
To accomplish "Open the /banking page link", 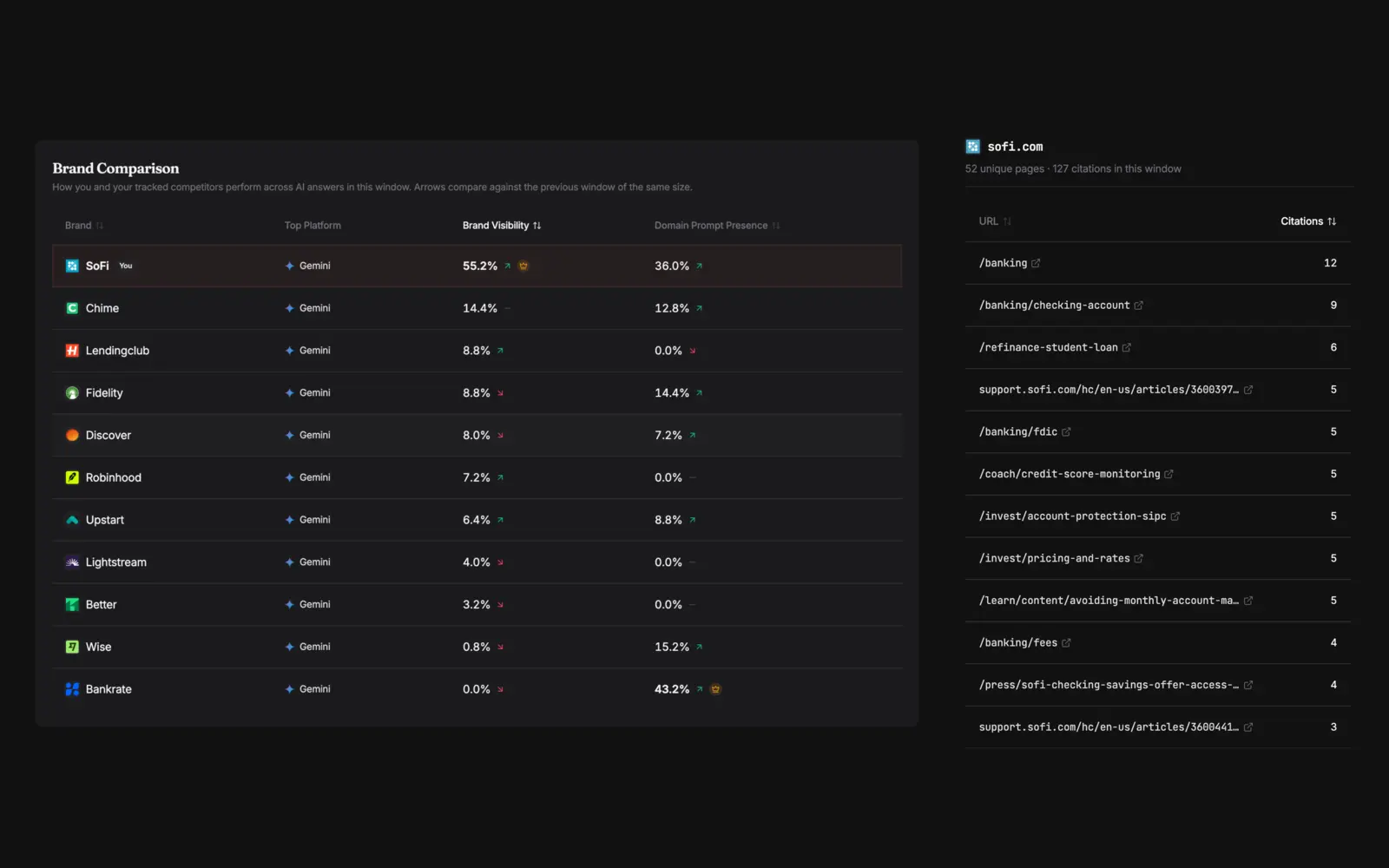I will coord(1003,263).
